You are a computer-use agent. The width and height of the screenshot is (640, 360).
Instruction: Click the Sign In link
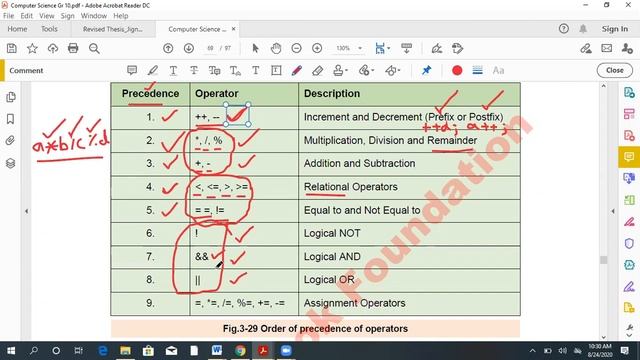(615, 29)
